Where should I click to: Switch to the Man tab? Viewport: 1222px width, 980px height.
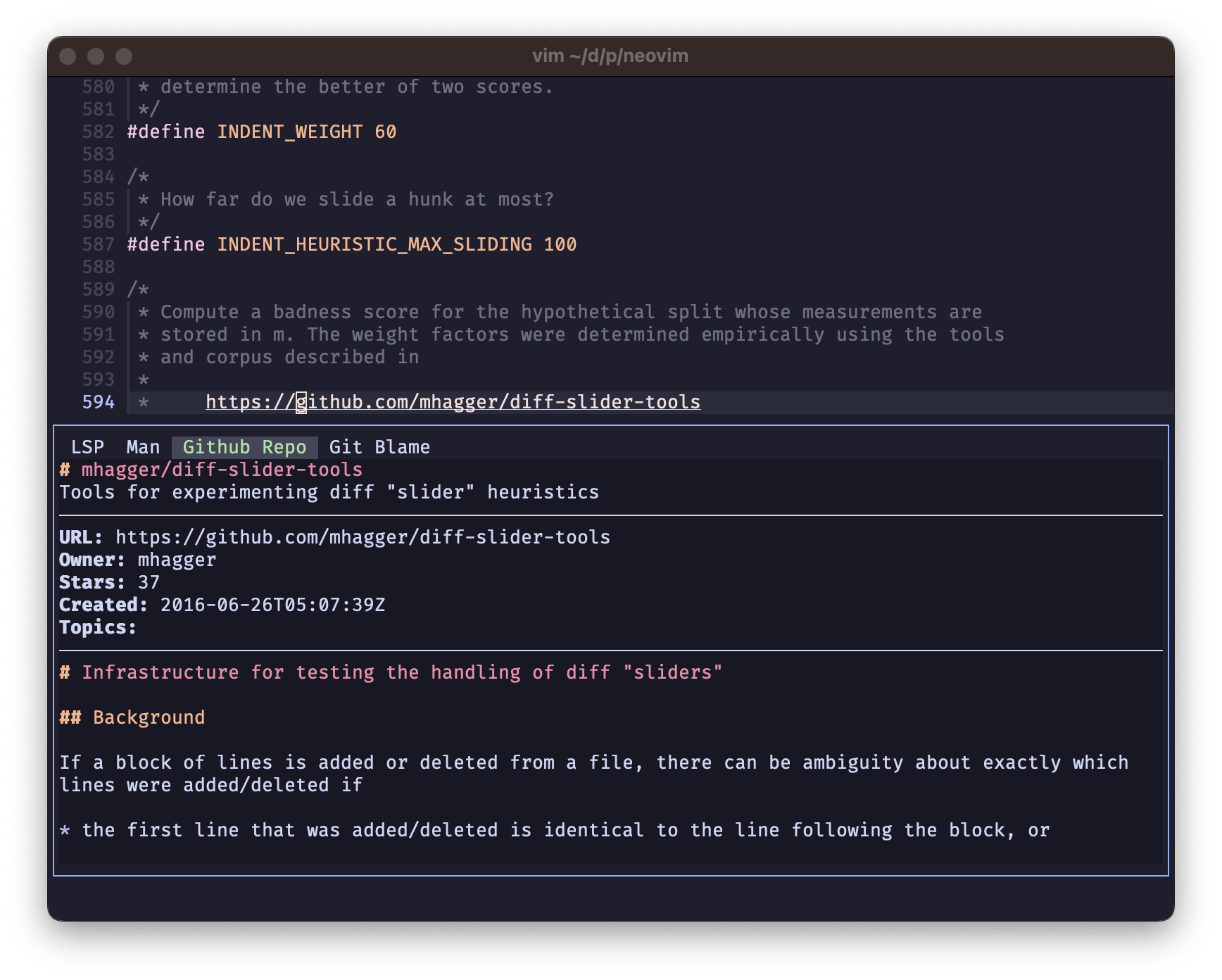coord(143,447)
